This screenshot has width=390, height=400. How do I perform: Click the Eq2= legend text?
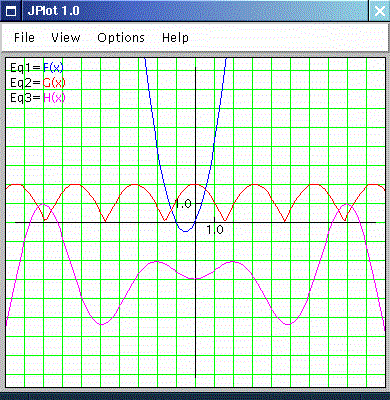point(25,83)
